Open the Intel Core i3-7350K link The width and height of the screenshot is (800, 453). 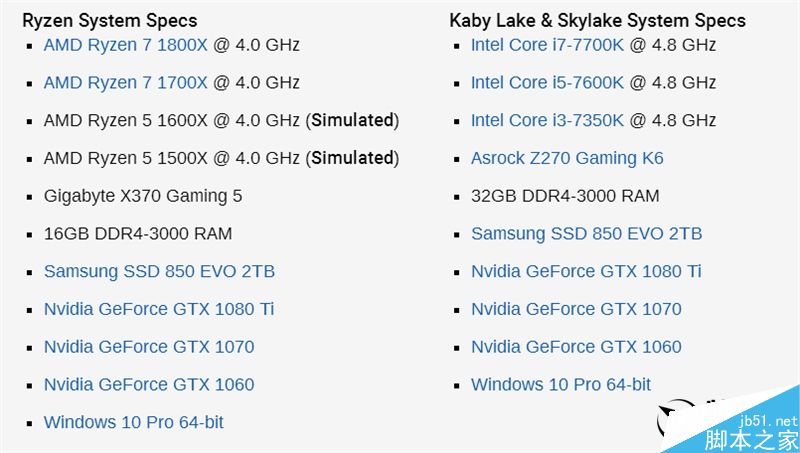[x=547, y=121]
